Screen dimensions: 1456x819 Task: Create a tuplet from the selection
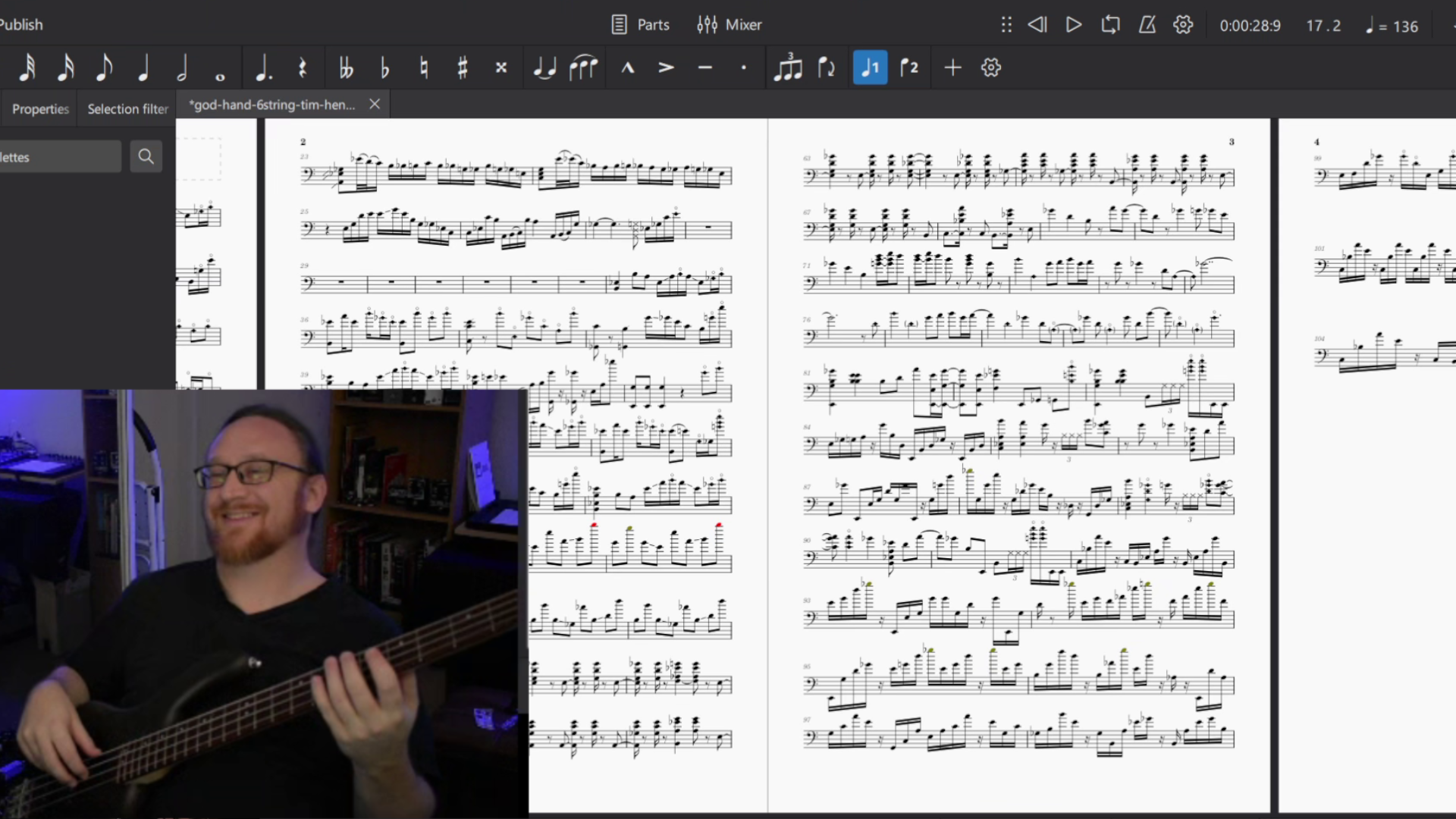(x=787, y=68)
